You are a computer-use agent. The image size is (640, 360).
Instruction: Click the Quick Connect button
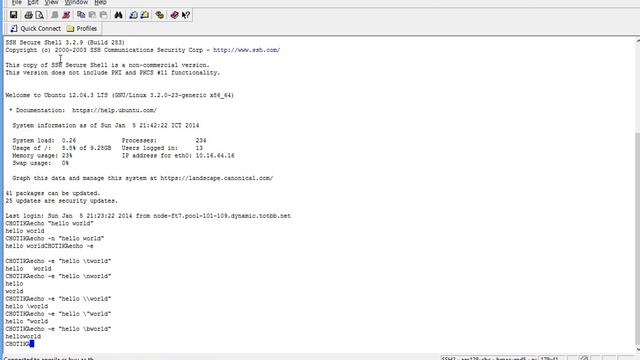(x=36, y=29)
